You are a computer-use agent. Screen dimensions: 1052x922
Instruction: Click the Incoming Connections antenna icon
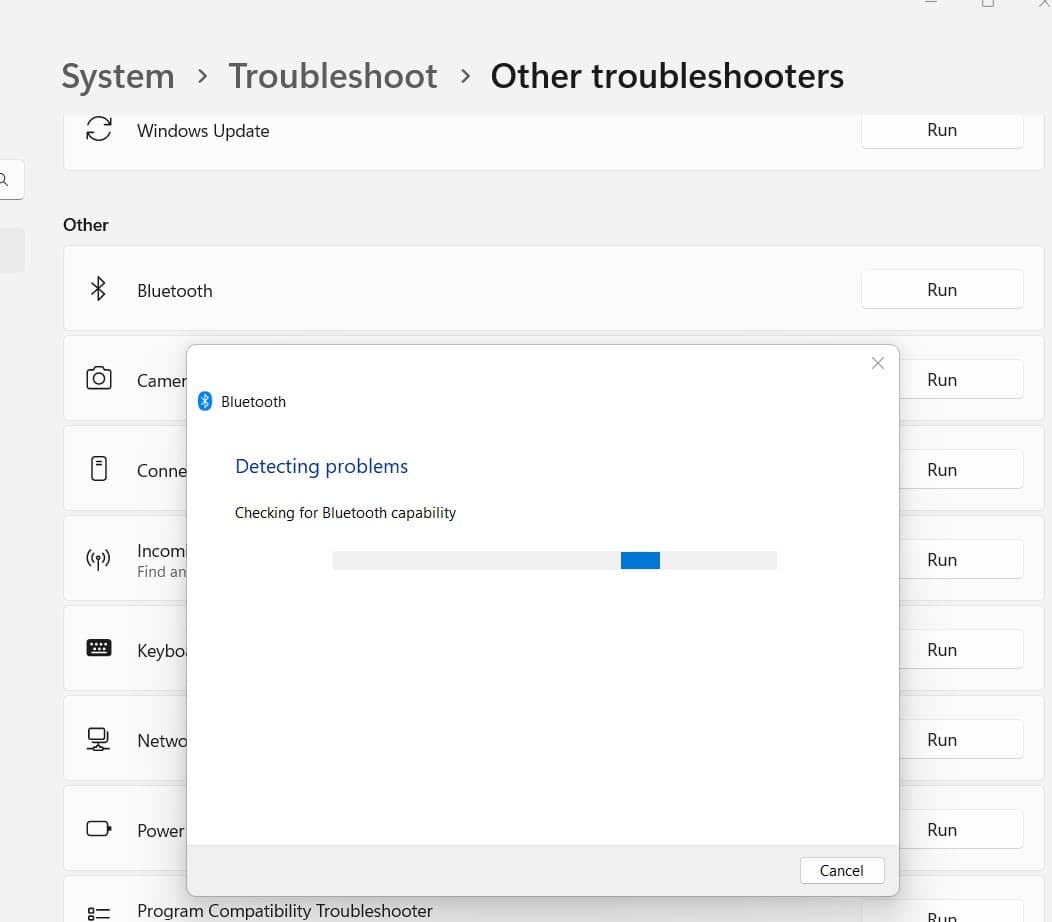coord(99,559)
